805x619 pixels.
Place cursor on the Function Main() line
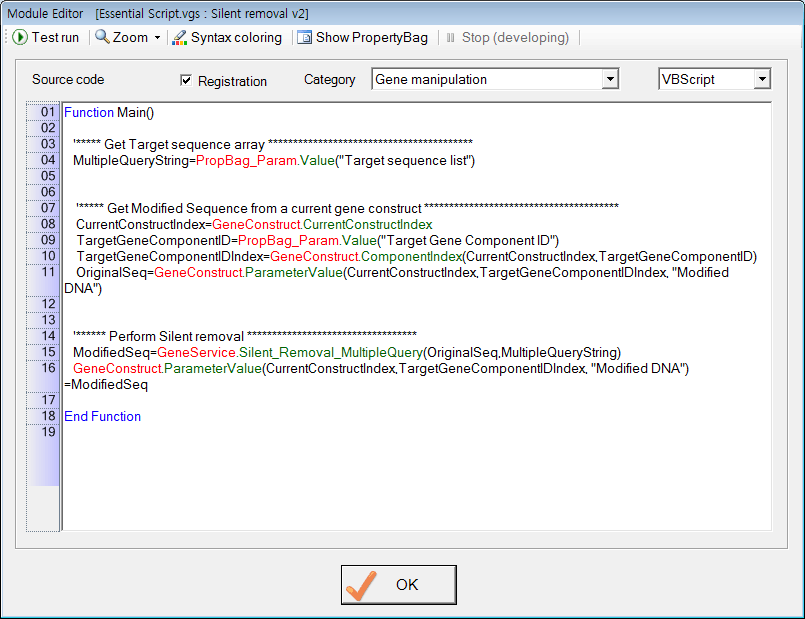pyautogui.click(x=109, y=113)
